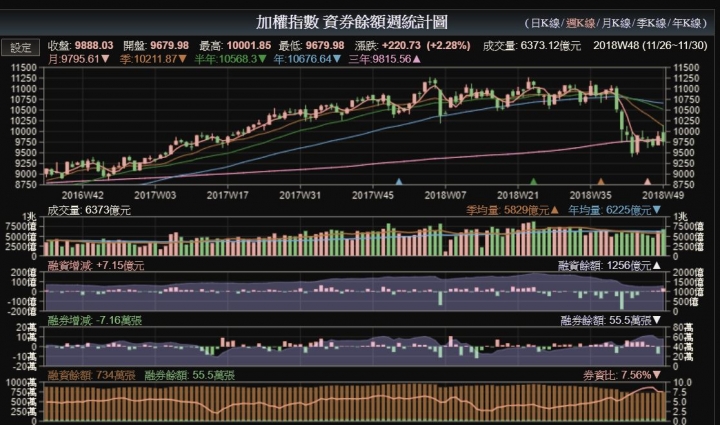Click the down arrow next to 券資比 7.56%
The height and width of the screenshot is (425, 720).
pos(657,375)
